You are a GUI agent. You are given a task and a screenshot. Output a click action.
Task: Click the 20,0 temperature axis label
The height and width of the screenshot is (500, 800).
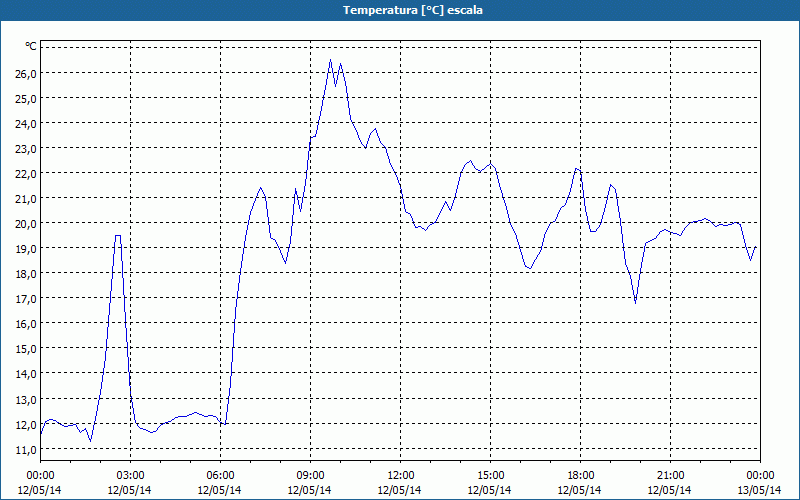(26, 224)
